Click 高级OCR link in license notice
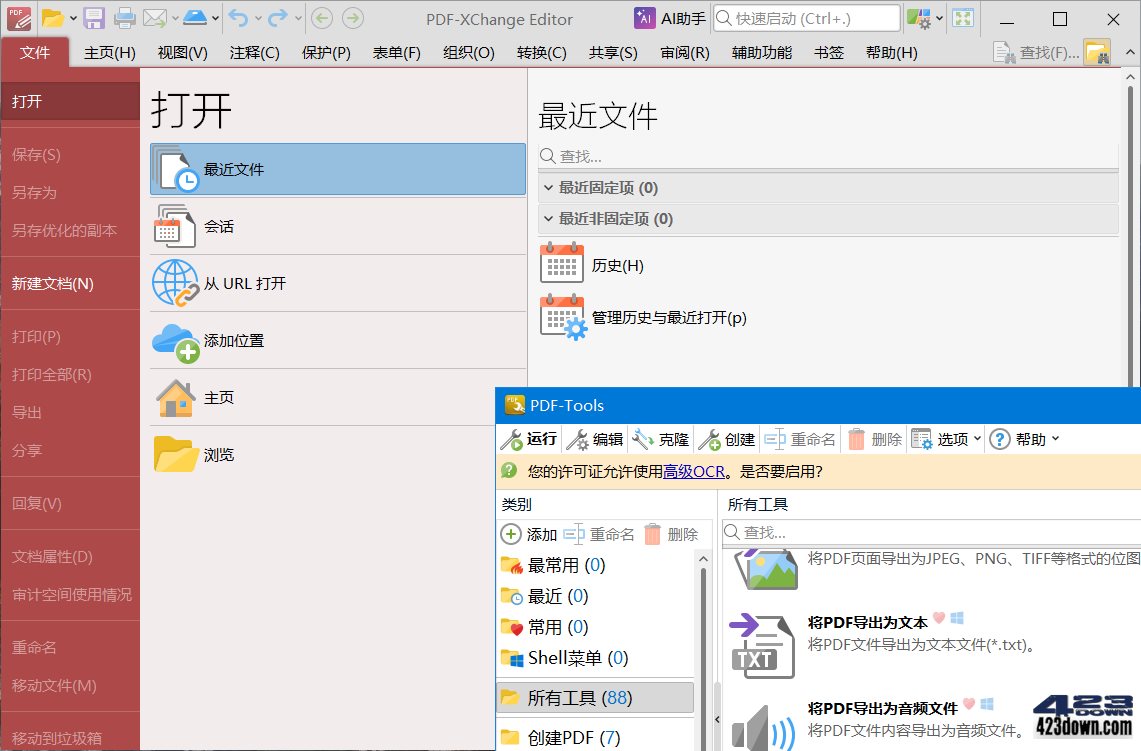 [694, 472]
